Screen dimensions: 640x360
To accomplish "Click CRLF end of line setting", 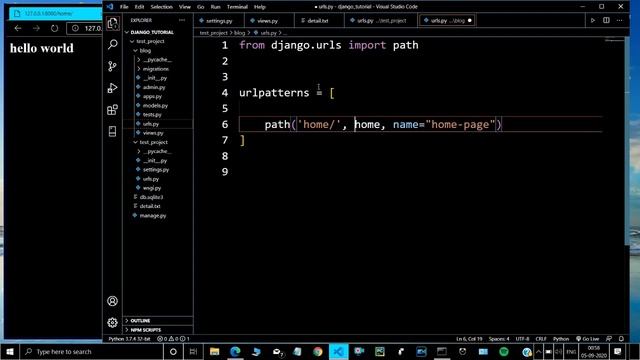I will [541, 339].
